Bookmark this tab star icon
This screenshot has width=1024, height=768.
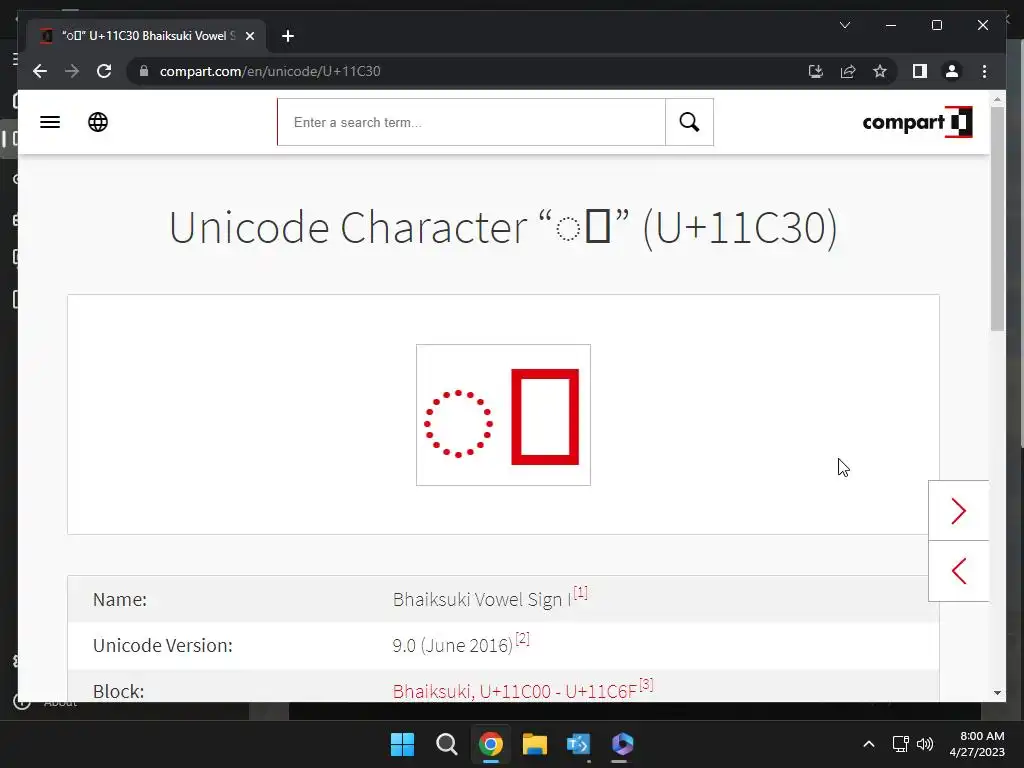click(x=880, y=71)
